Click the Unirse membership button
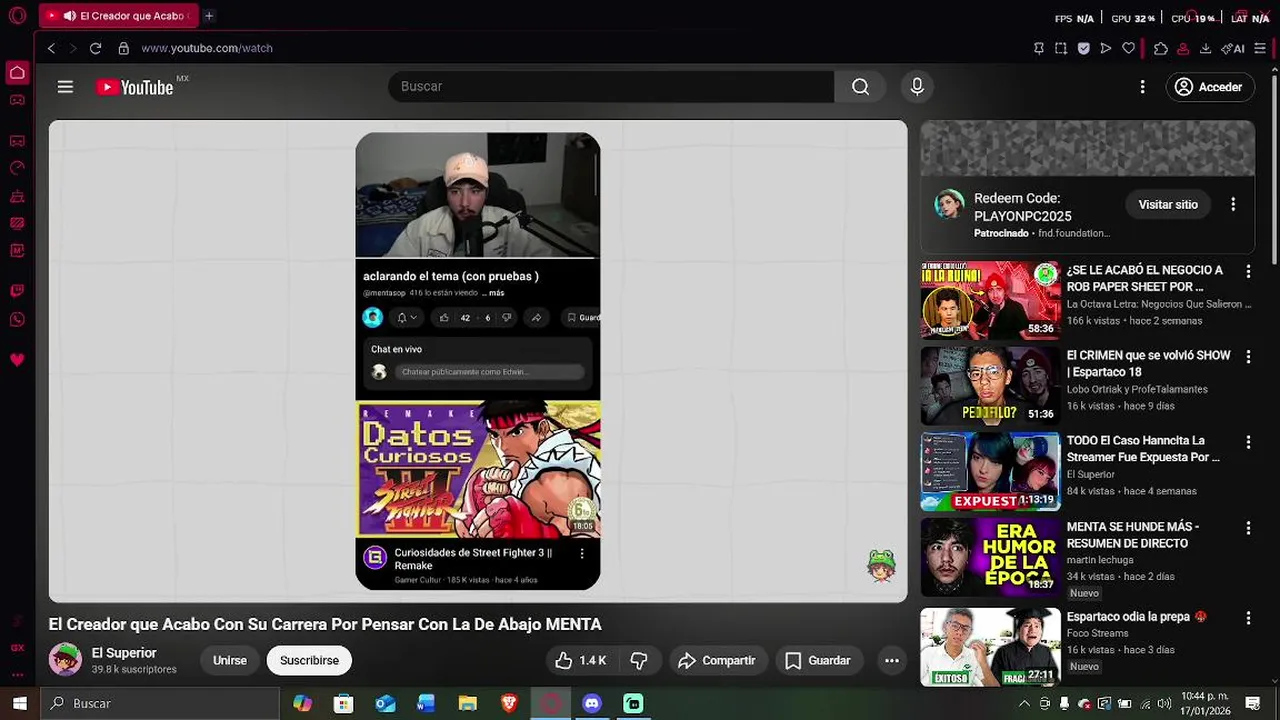Viewport: 1280px width, 720px height. 229,660
